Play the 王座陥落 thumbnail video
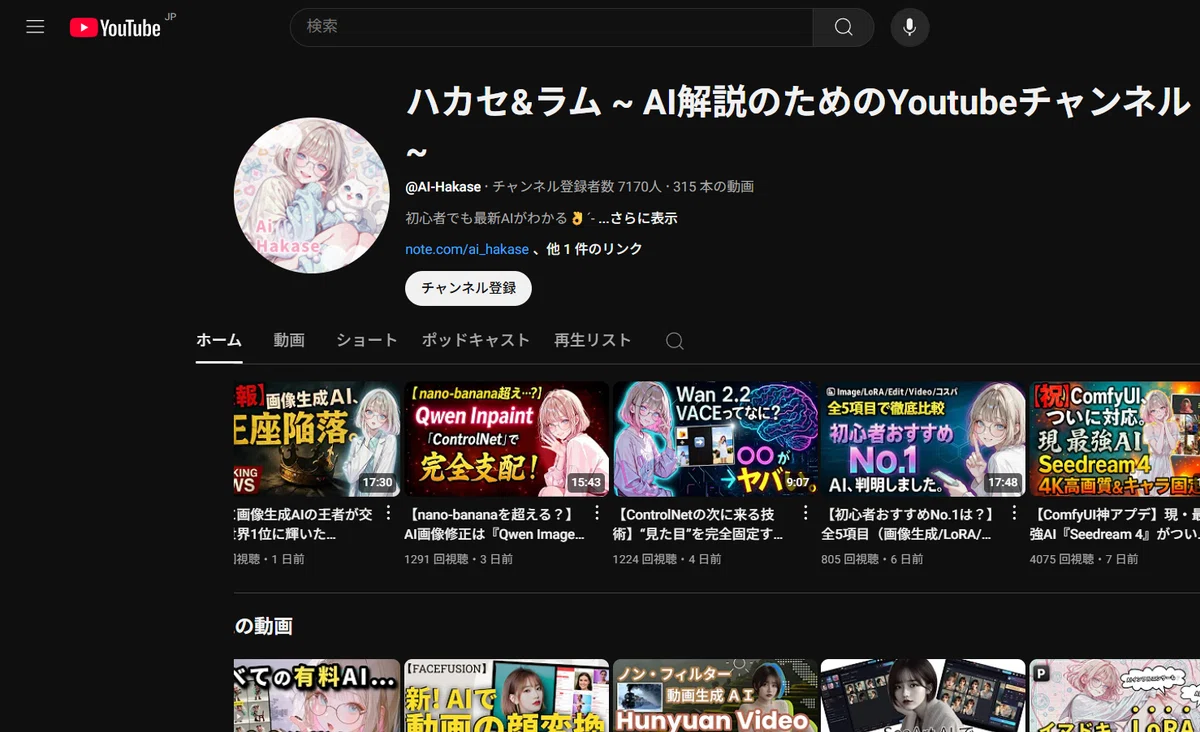 click(x=317, y=439)
